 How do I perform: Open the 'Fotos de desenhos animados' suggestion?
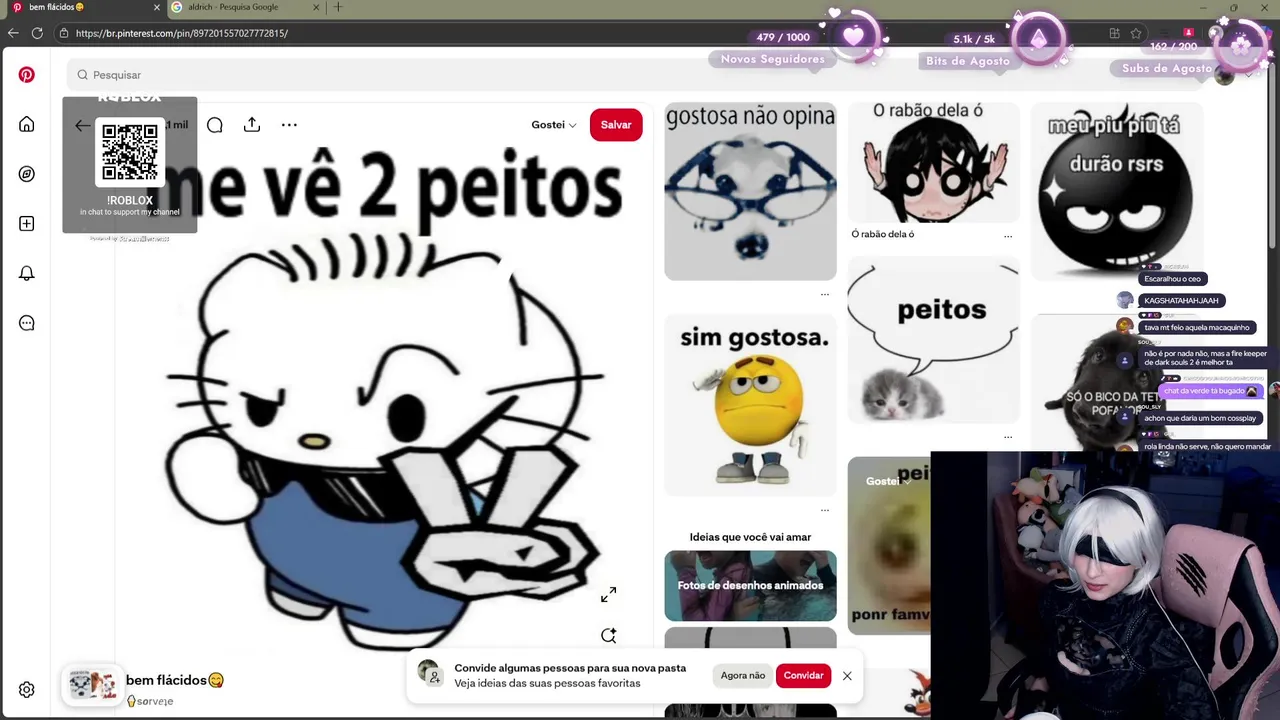(x=750, y=586)
